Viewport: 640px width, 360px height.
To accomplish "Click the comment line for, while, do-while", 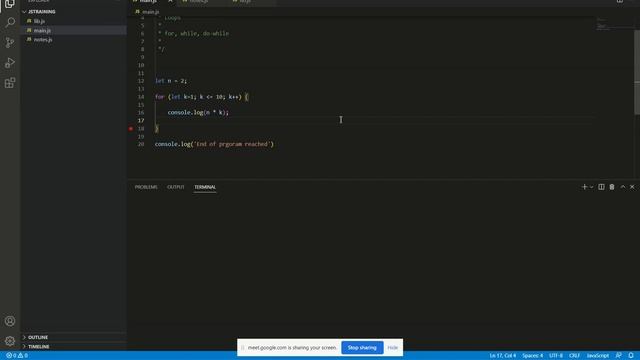I will pos(193,33).
